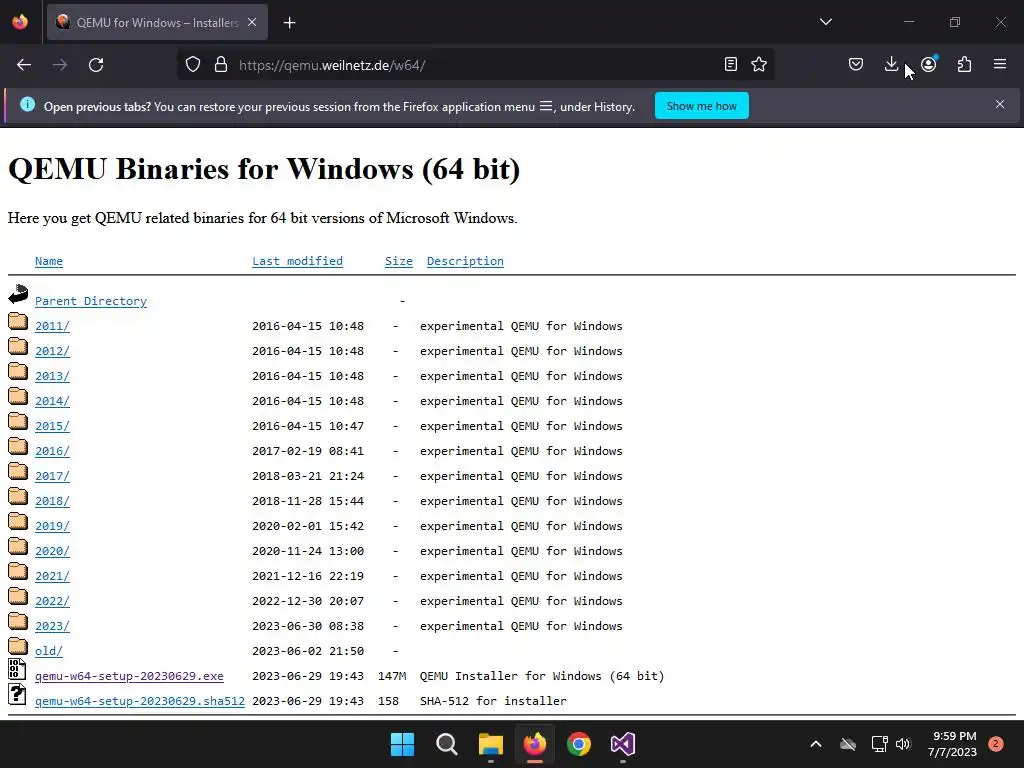The image size is (1024, 768).
Task: Close the QEMU for Windows tab
Action: click(252, 22)
